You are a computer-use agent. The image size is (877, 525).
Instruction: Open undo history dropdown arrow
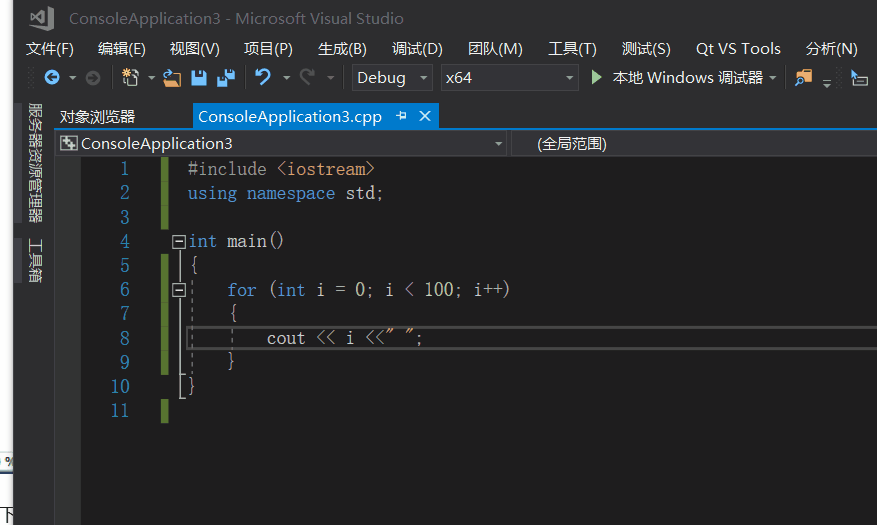click(x=286, y=78)
